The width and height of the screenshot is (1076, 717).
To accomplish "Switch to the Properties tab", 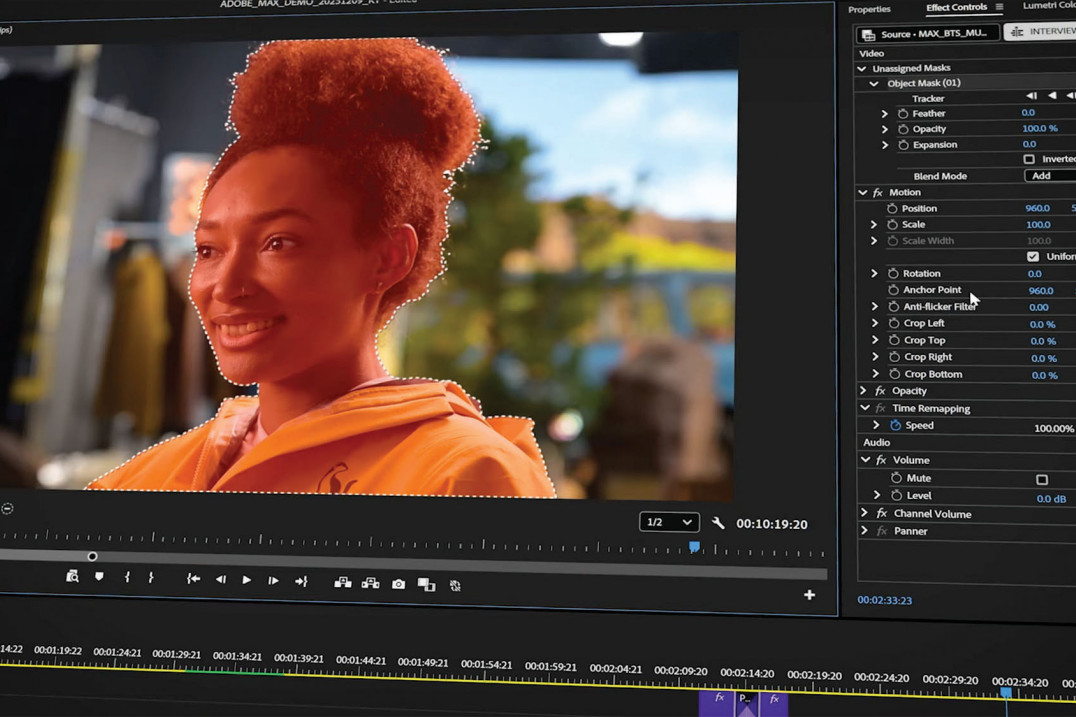I will 868,9.
